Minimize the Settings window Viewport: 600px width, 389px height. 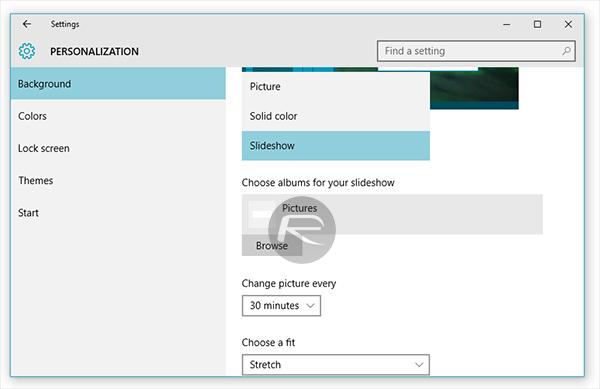507,24
